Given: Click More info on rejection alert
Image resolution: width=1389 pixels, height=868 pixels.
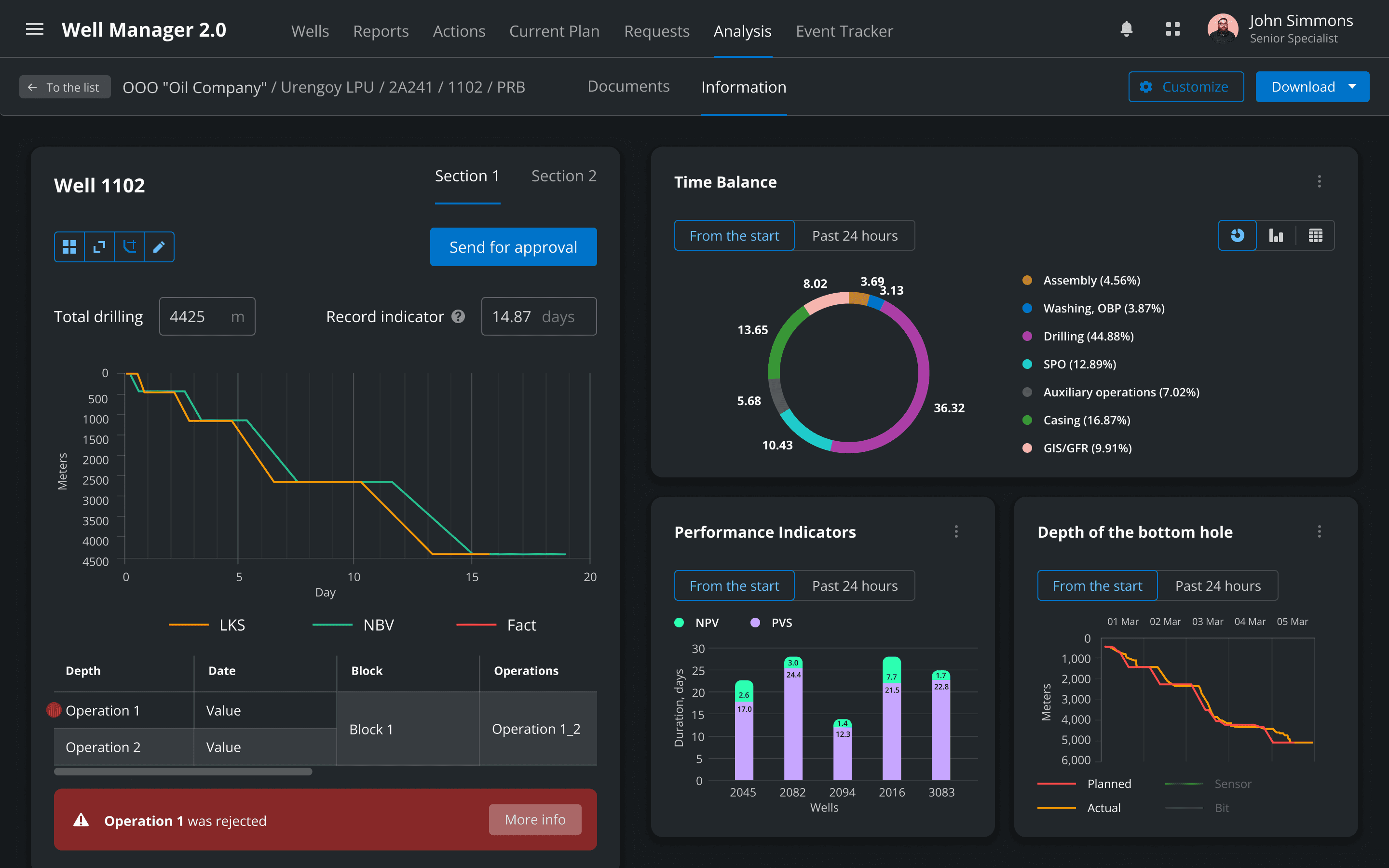Looking at the screenshot, I should [534, 819].
